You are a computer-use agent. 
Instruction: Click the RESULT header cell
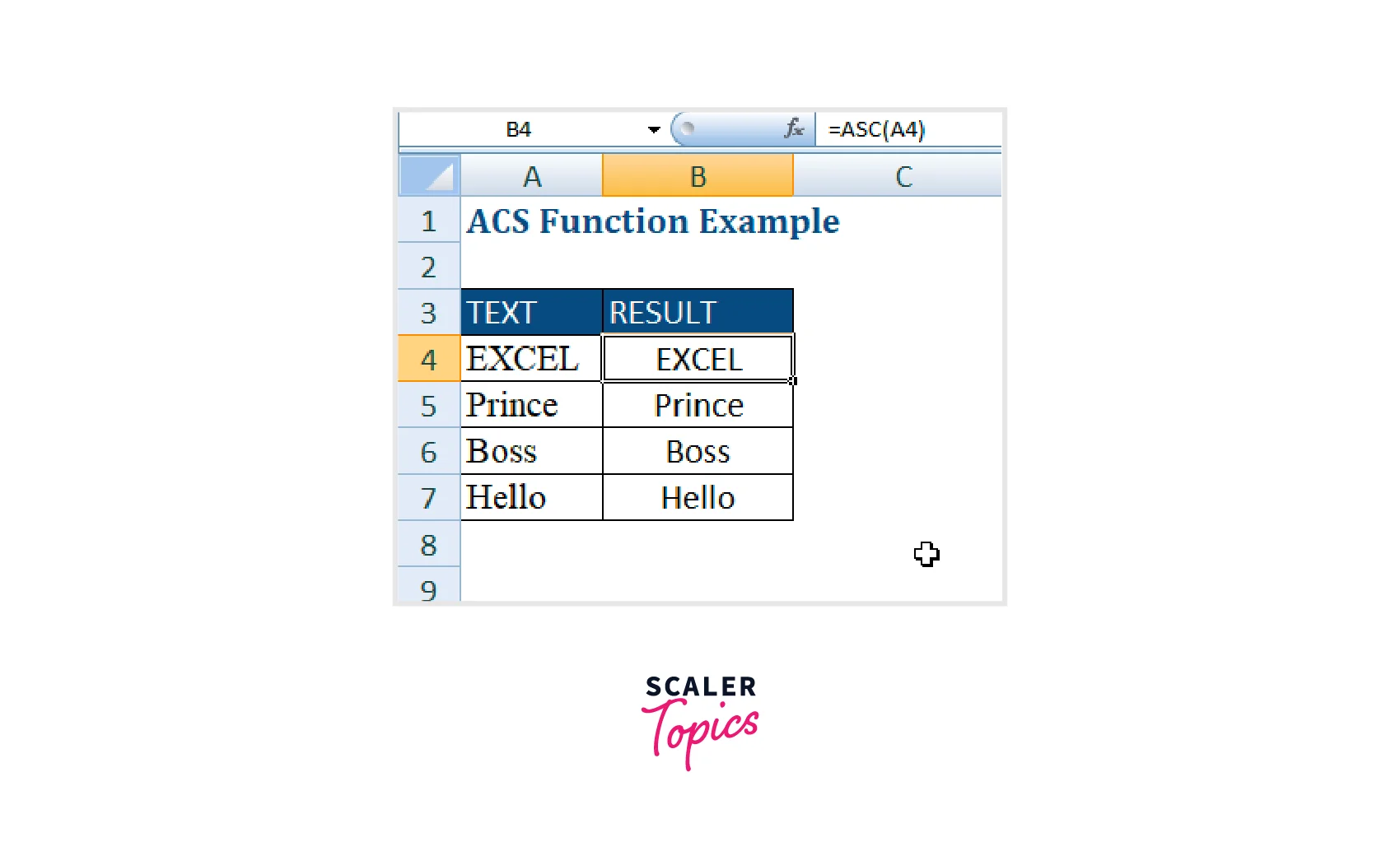point(698,312)
